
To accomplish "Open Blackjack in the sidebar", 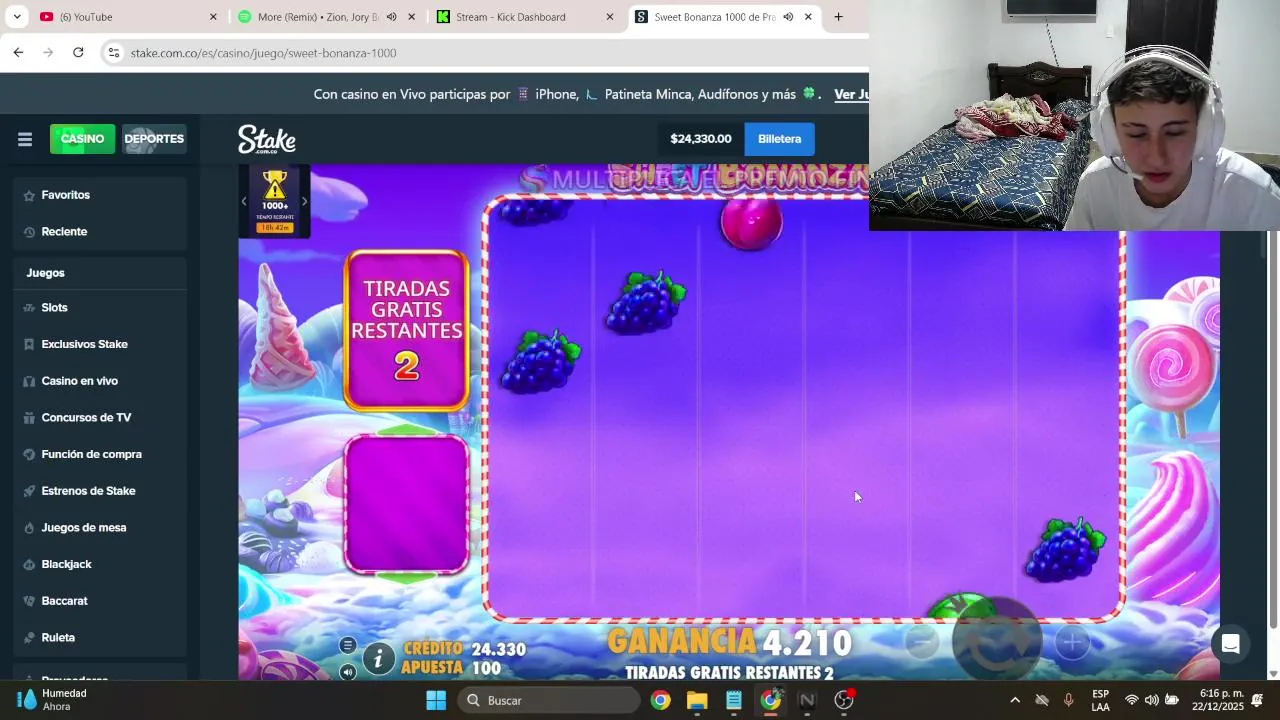I will (x=100, y=564).
